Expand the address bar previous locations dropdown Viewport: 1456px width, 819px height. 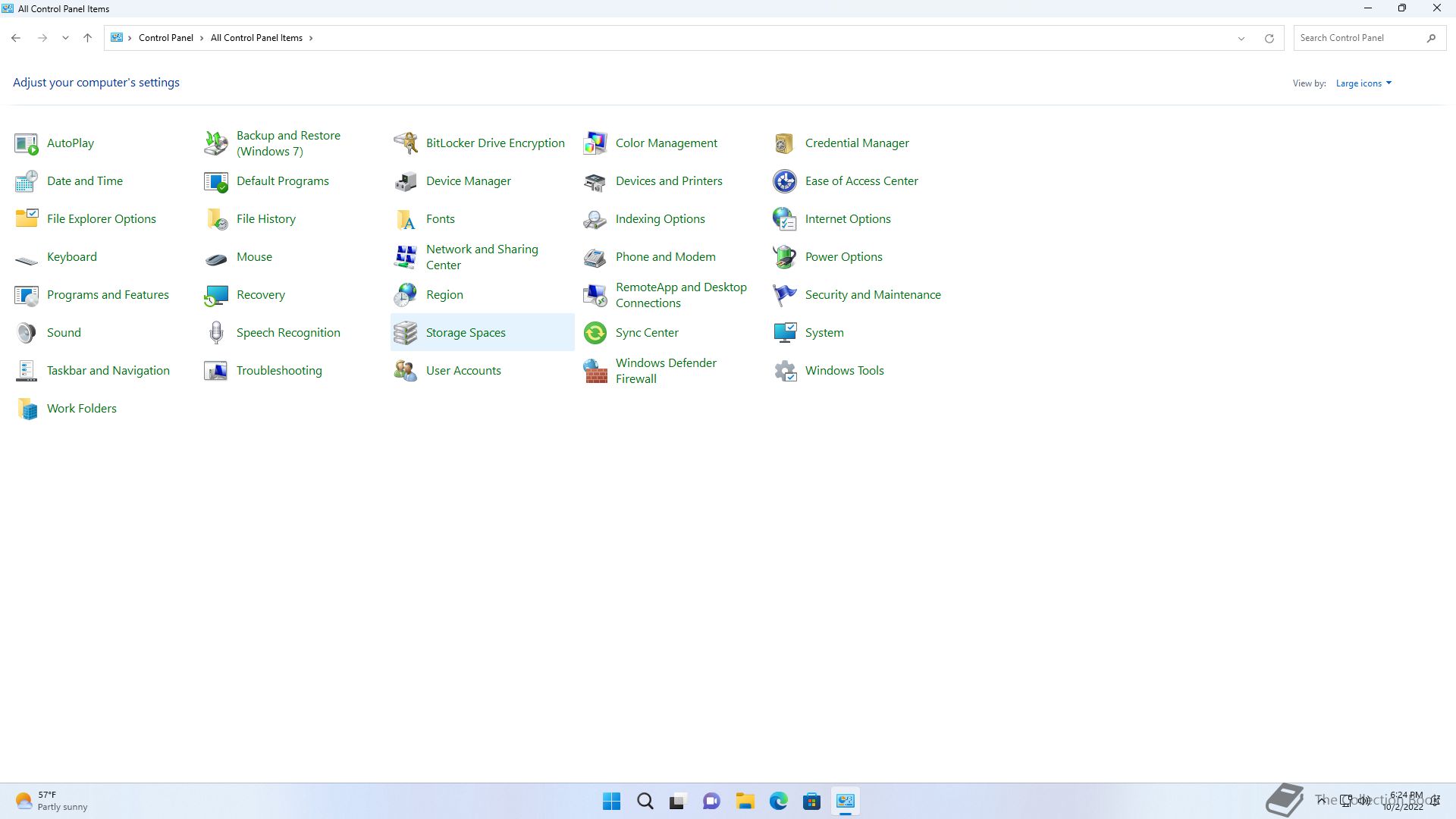1241,38
